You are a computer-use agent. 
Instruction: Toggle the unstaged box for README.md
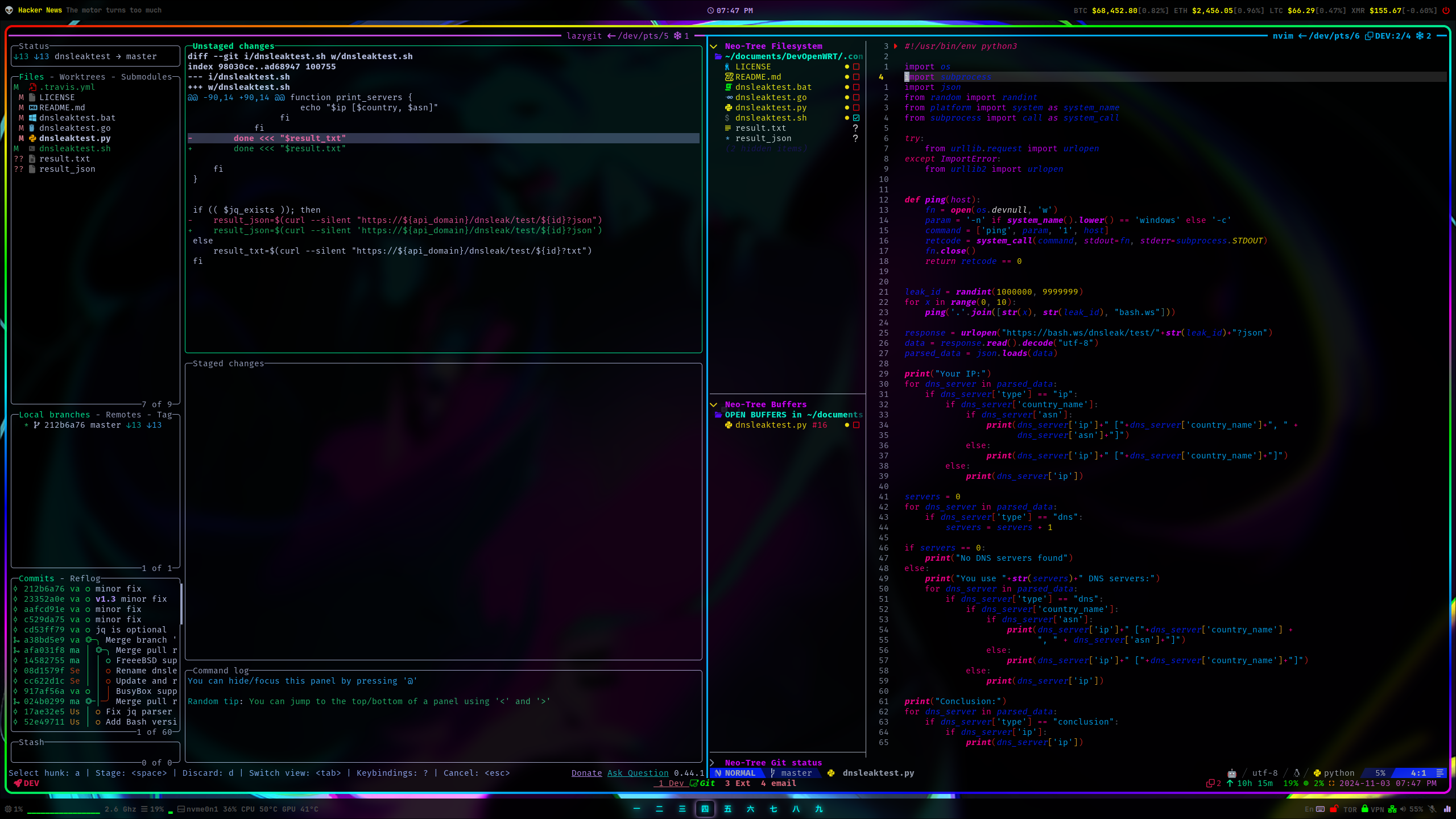(856, 77)
